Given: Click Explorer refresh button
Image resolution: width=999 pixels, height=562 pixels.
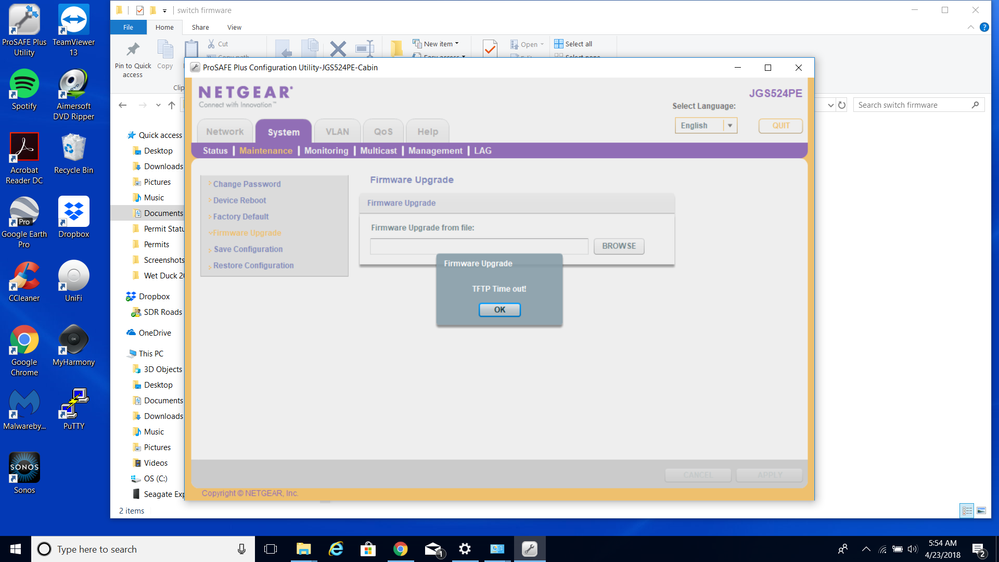Looking at the screenshot, I should [842, 105].
